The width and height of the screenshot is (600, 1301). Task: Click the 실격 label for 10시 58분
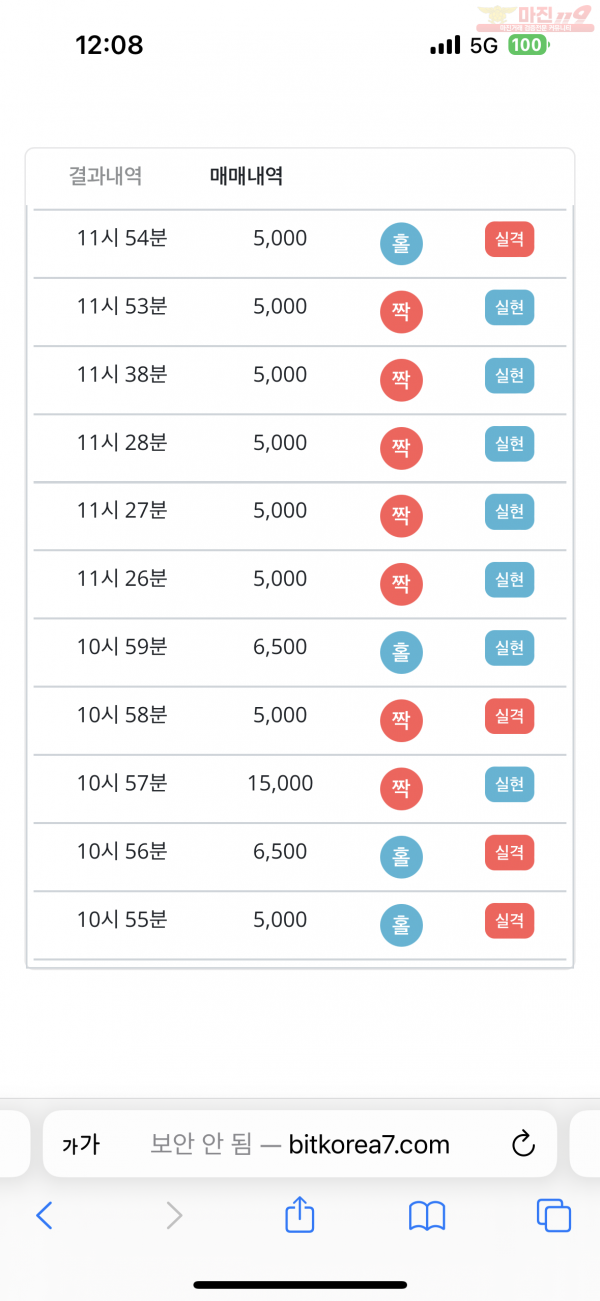510,715
